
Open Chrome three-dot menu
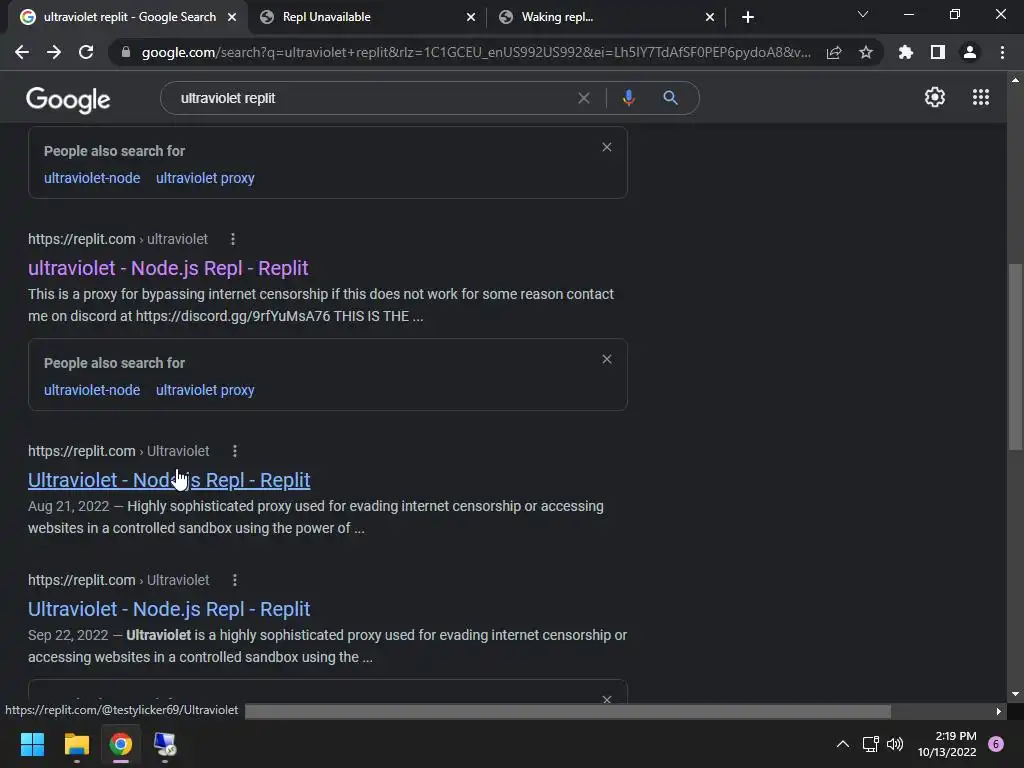[1002, 52]
